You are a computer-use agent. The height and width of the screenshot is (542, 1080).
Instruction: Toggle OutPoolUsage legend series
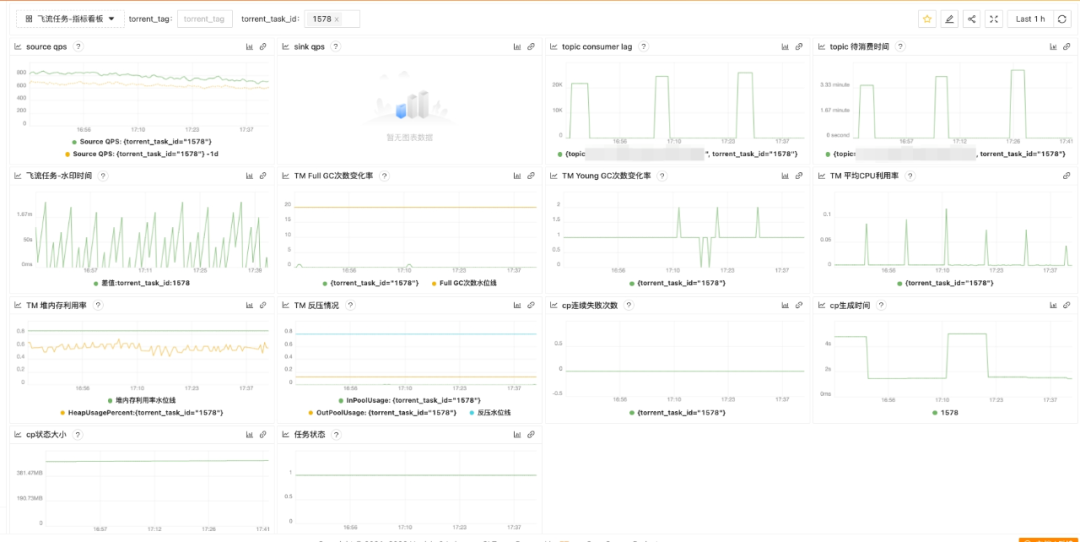(382, 413)
